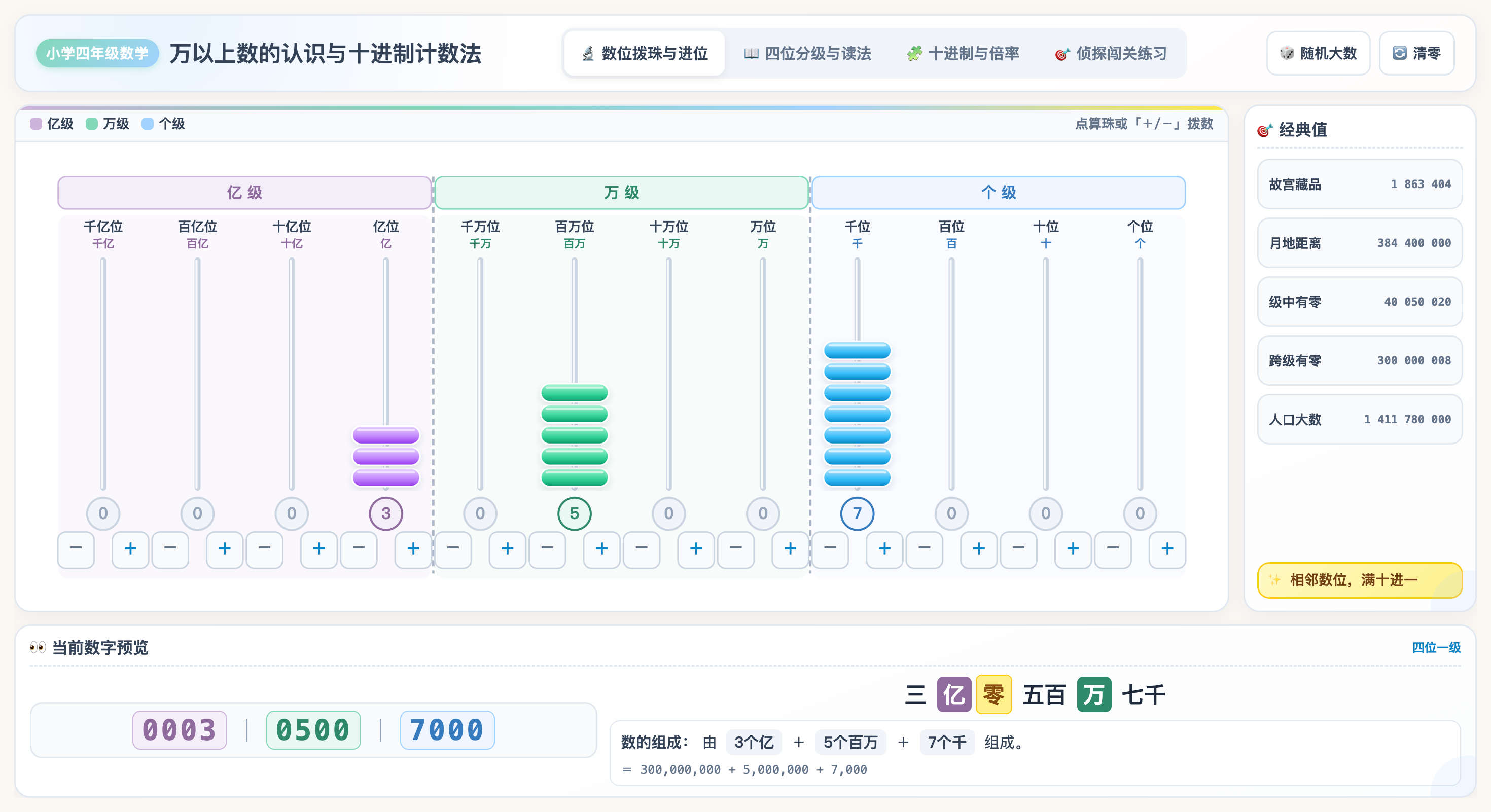The width and height of the screenshot is (1491, 812).
Task: Reset the abacus with 清零
Action: (x=1416, y=53)
